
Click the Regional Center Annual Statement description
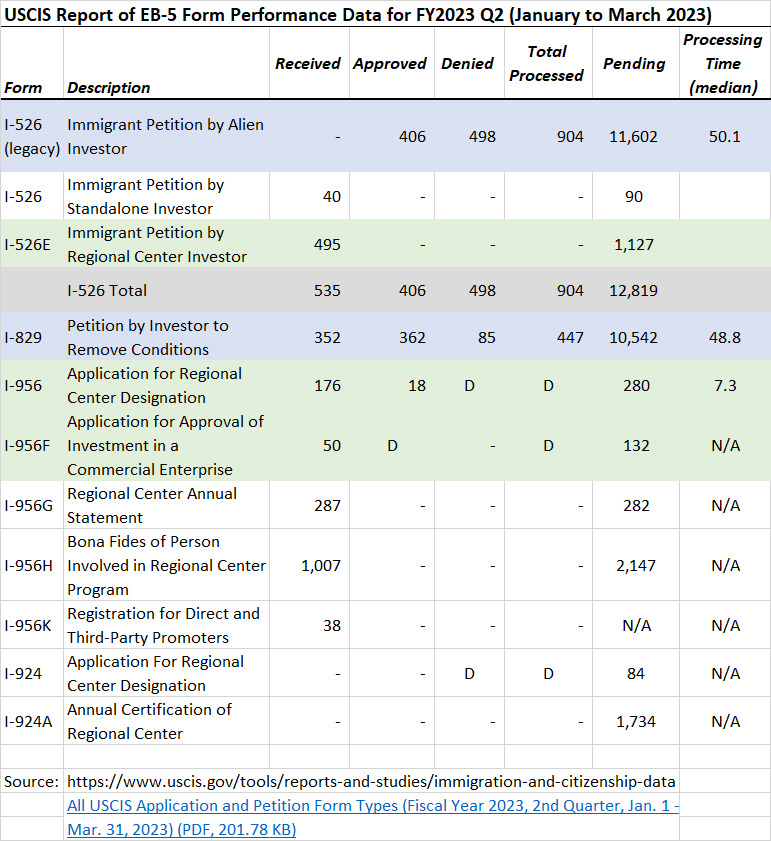click(x=154, y=506)
